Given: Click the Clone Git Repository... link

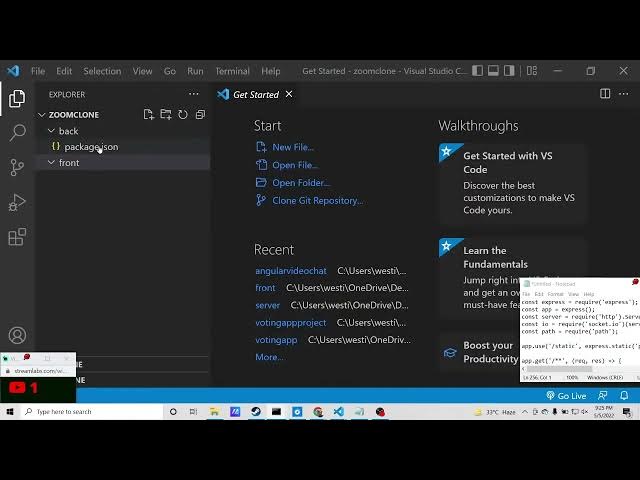Looking at the screenshot, I should (309, 200).
